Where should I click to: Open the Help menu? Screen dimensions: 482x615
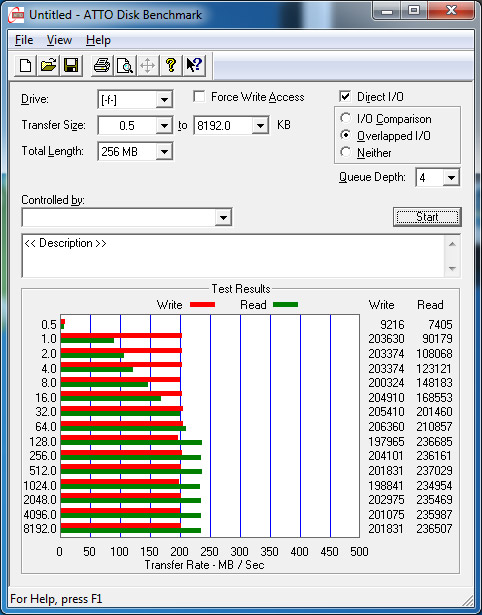[x=98, y=40]
